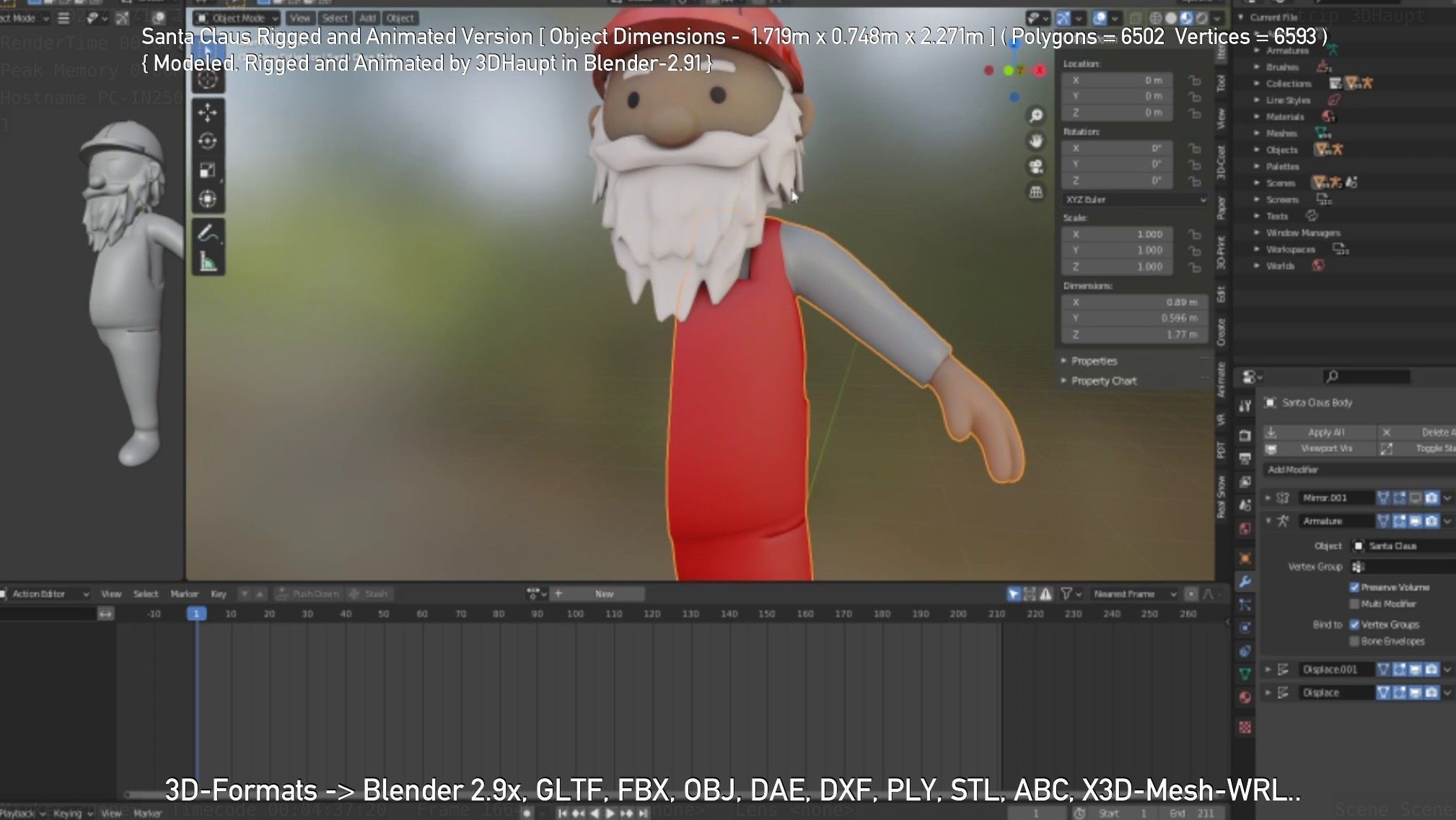The image size is (1456, 820).
Task: Expand the Mirror.001 modifier panel
Action: click(x=1268, y=498)
